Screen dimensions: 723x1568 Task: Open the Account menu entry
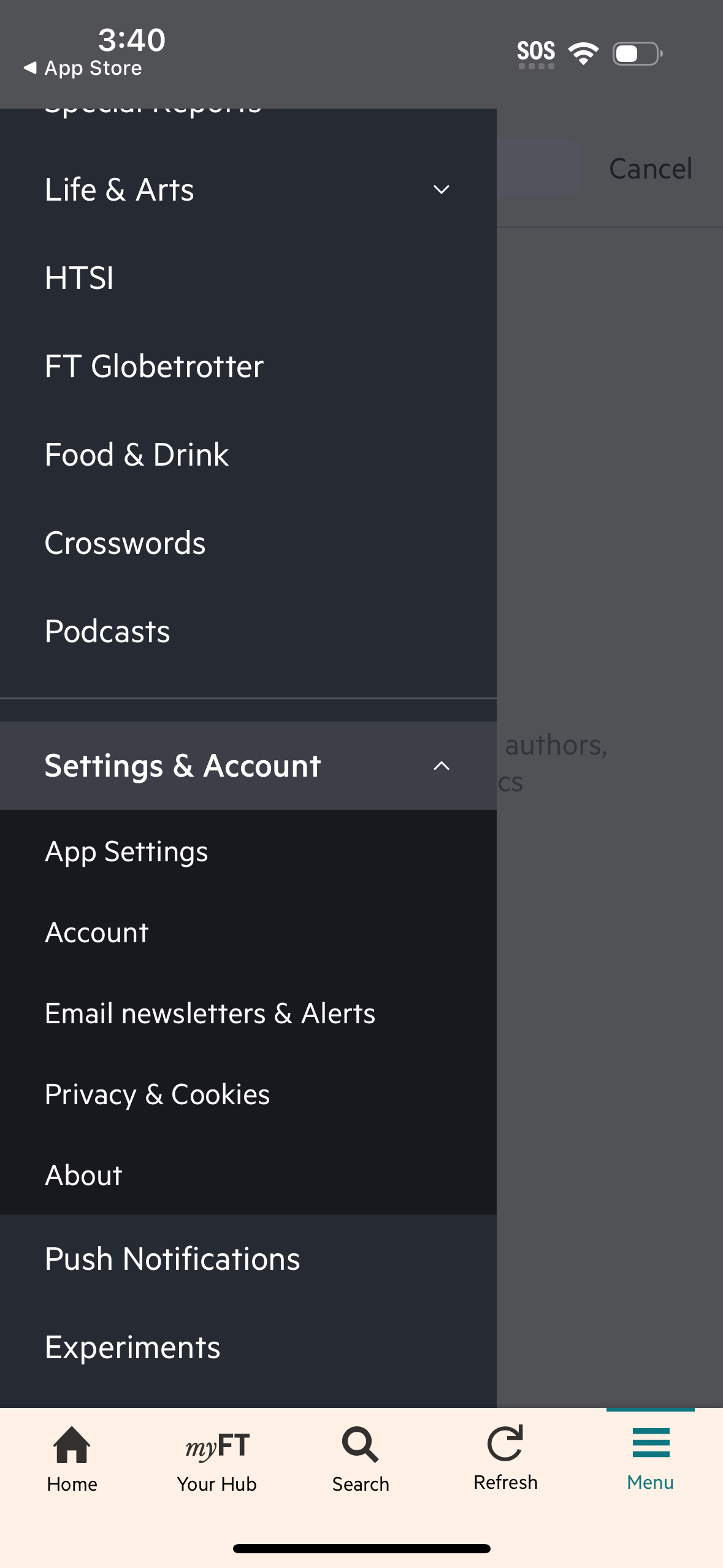pyautogui.click(x=97, y=932)
